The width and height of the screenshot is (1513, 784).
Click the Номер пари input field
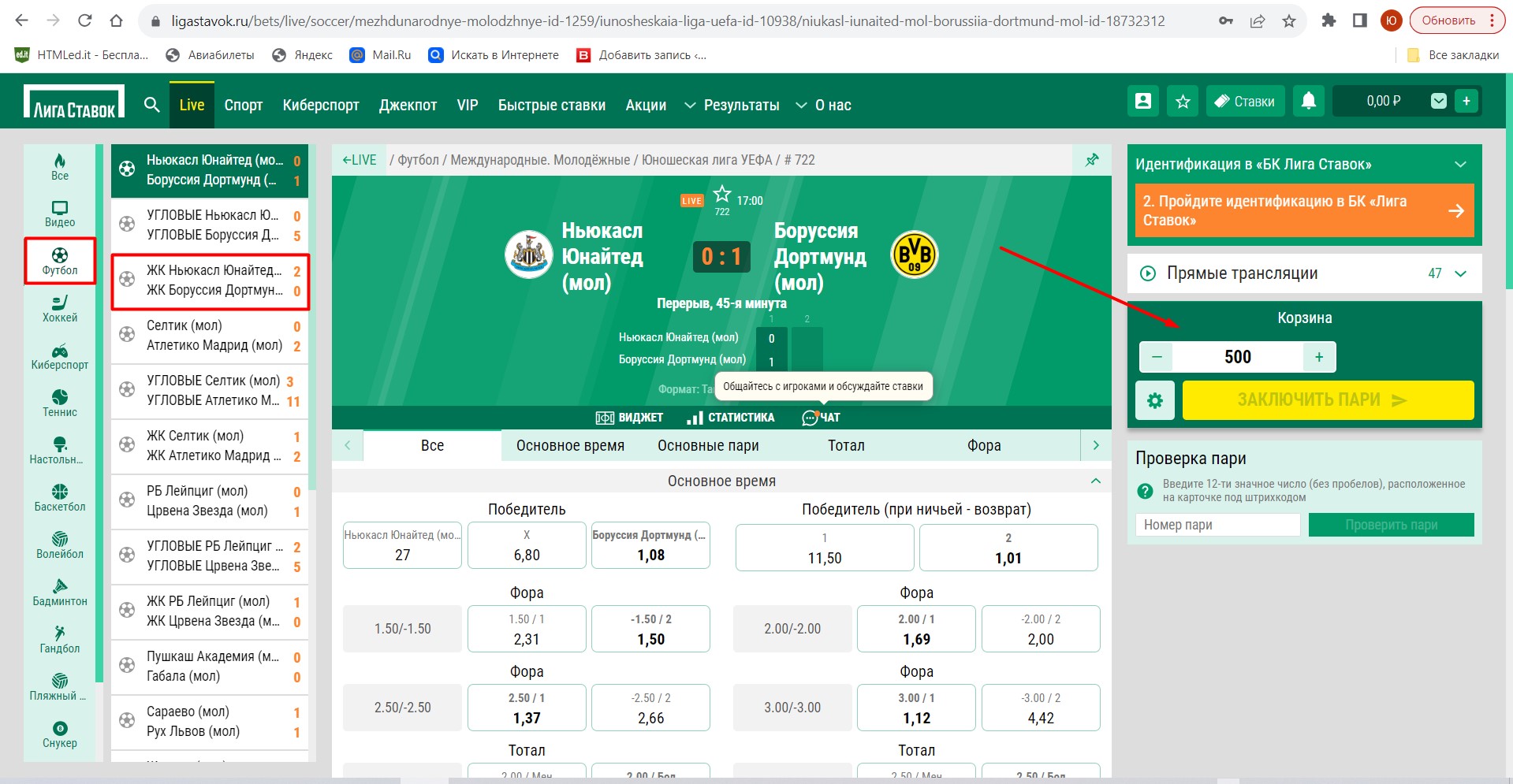(x=1217, y=525)
